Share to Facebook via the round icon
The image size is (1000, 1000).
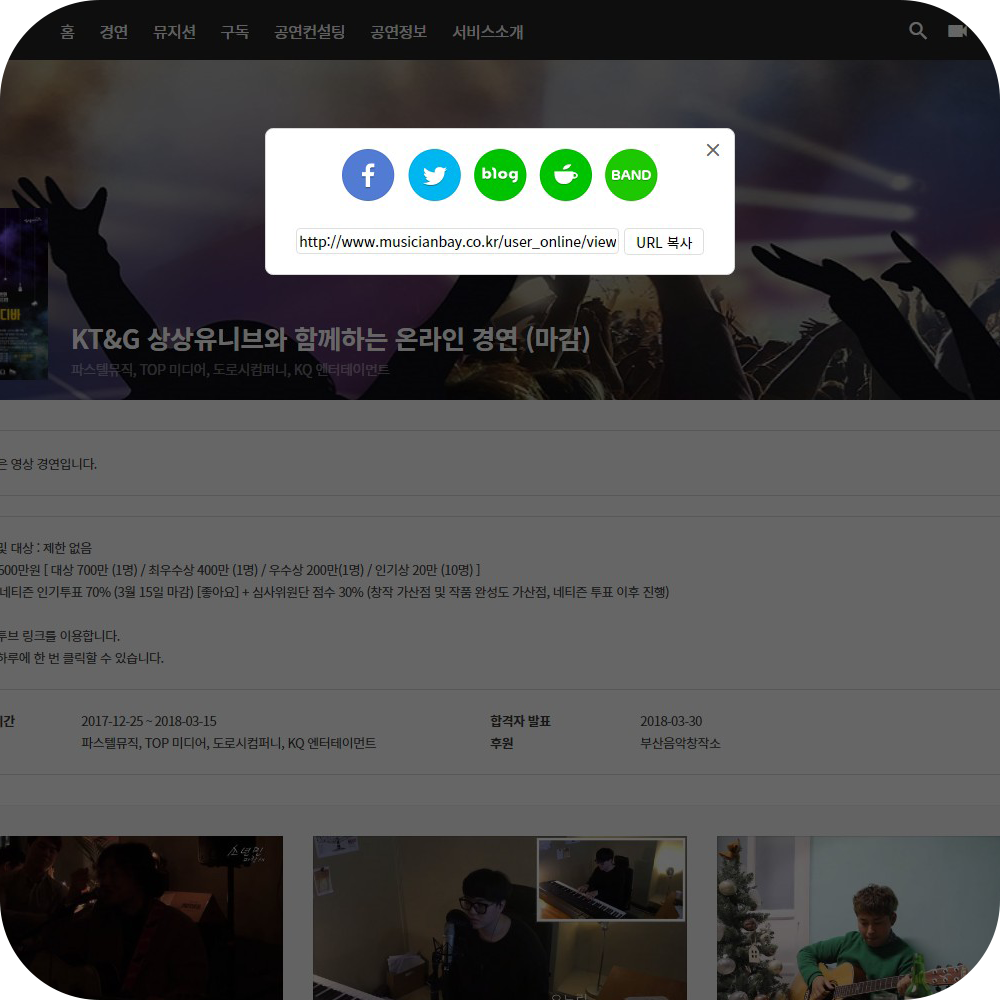click(x=368, y=175)
